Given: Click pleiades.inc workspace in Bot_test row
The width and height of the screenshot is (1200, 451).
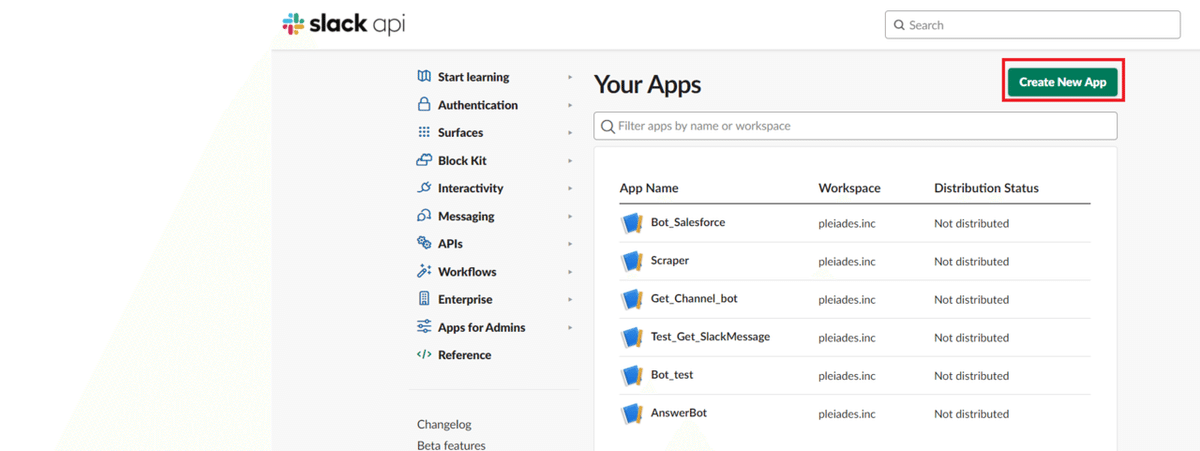Looking at the screenshot, I should pyautogui.click(x=847, y=375).
